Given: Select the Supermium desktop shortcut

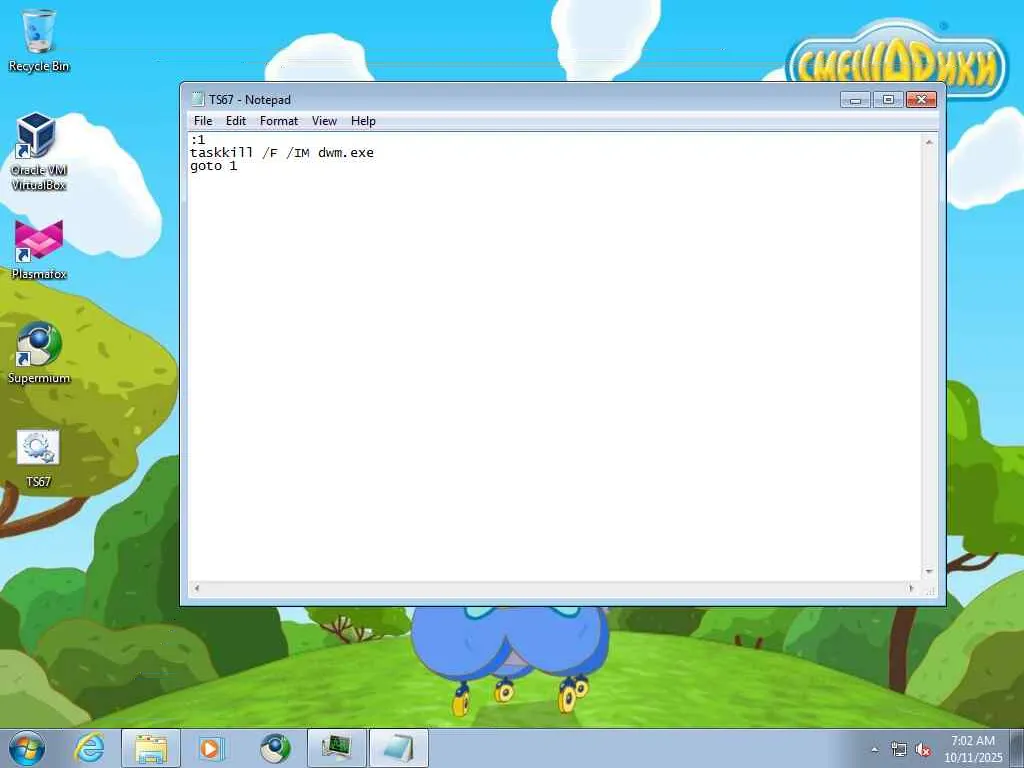Looking at the screenshot, I should (39, 353).
